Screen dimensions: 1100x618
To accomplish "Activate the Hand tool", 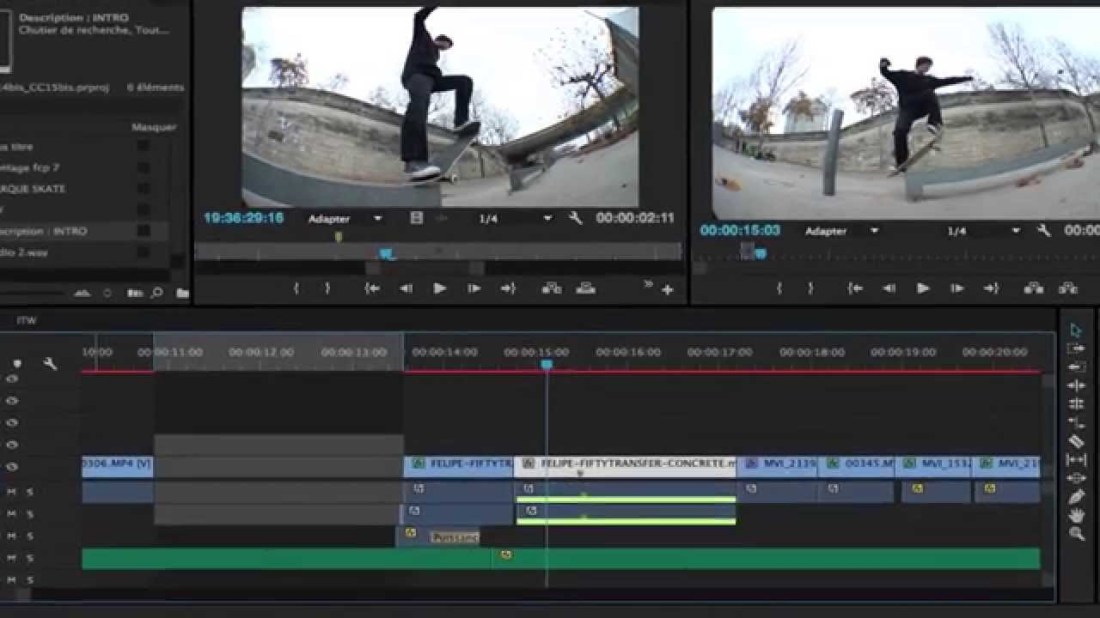I will coord(1076,515).
